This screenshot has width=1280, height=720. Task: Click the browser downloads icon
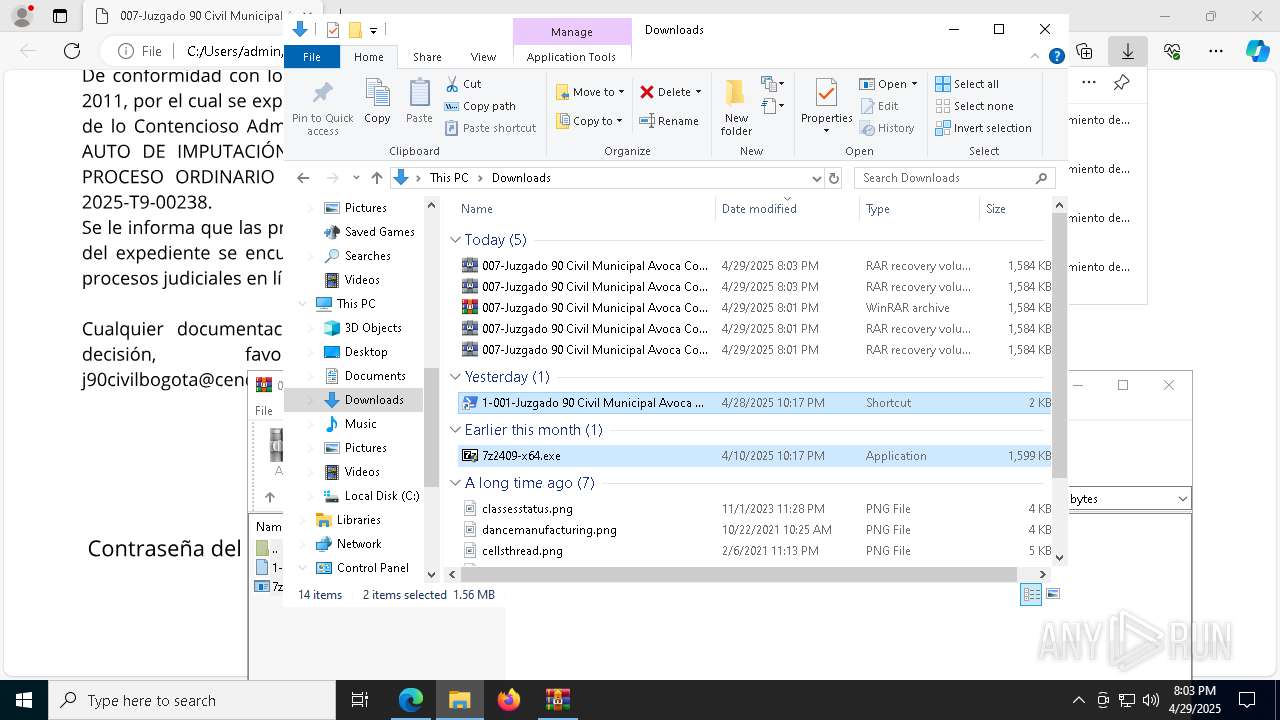1128,51
